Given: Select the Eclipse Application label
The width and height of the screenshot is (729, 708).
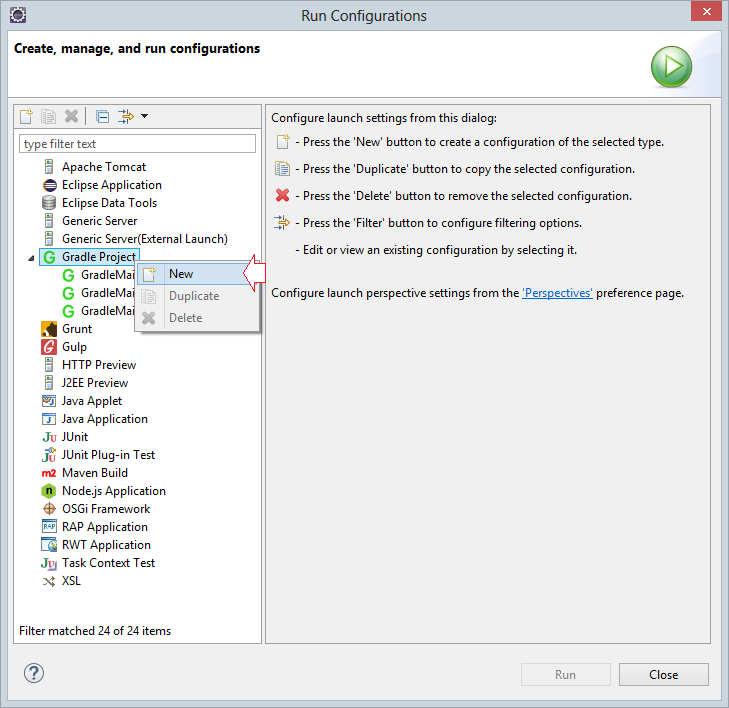Looking at the screenshot, I should [x=112, y=185].
